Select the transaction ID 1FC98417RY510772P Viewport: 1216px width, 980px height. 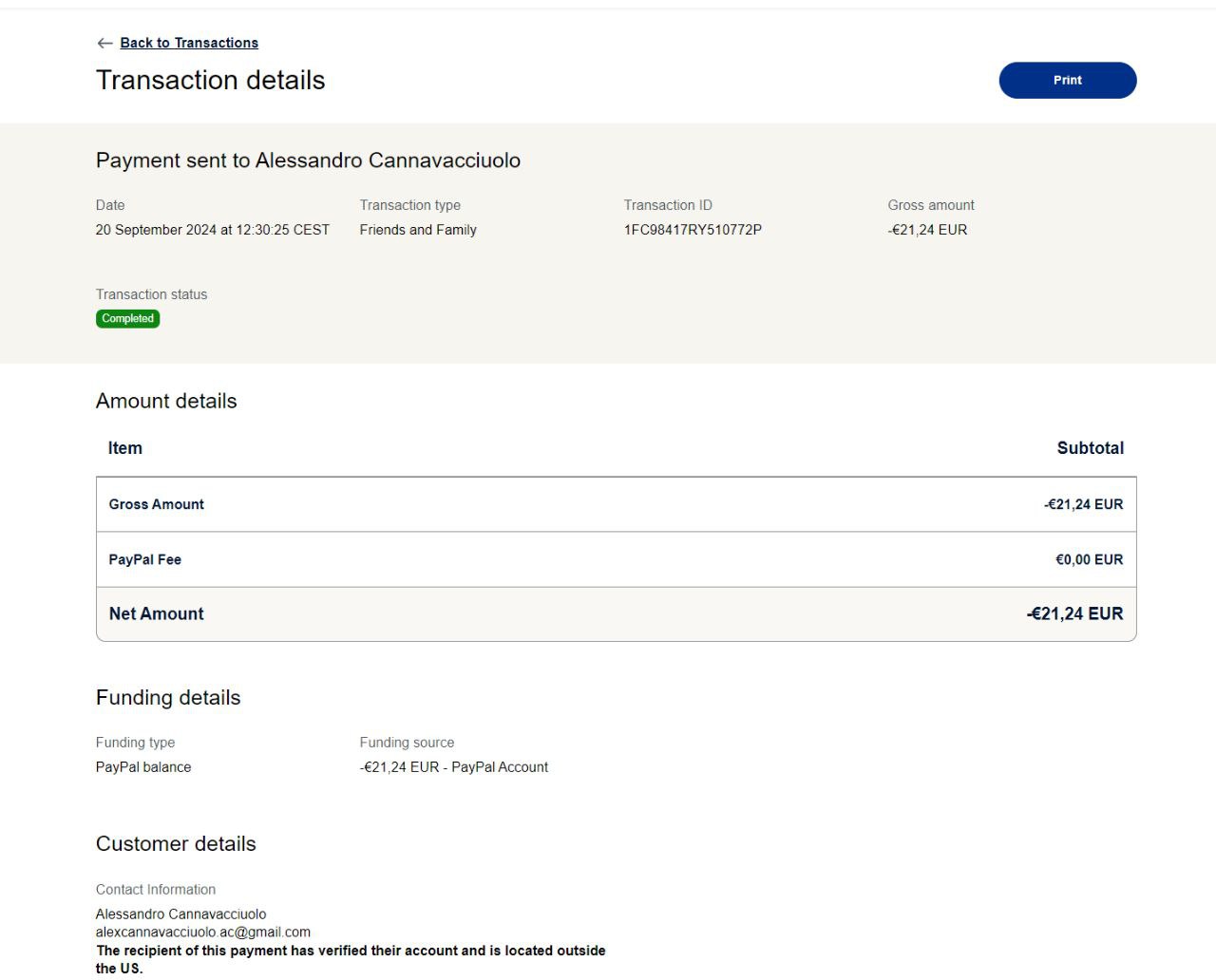(x=693, y=230)
